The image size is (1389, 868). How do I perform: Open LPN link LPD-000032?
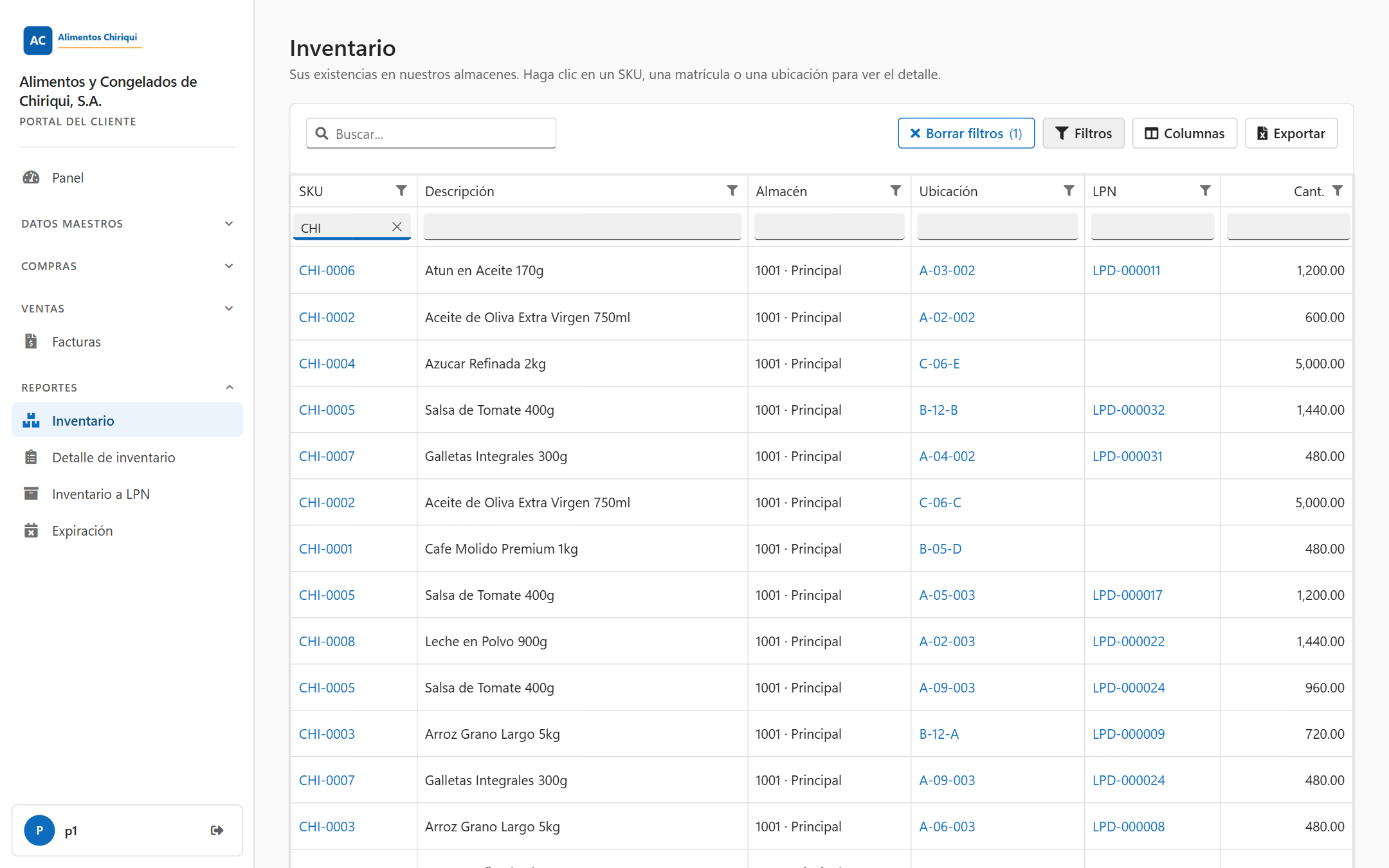(1129, 410)
